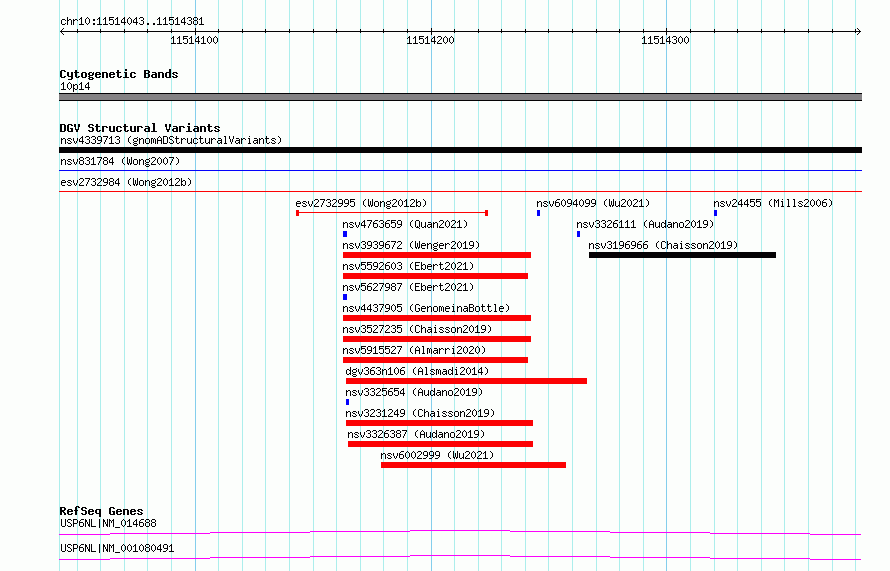The image size is (890, 571).
Task: Click the nsv3326387 (Audano2019) red bar
Action: tap(440, 444)
